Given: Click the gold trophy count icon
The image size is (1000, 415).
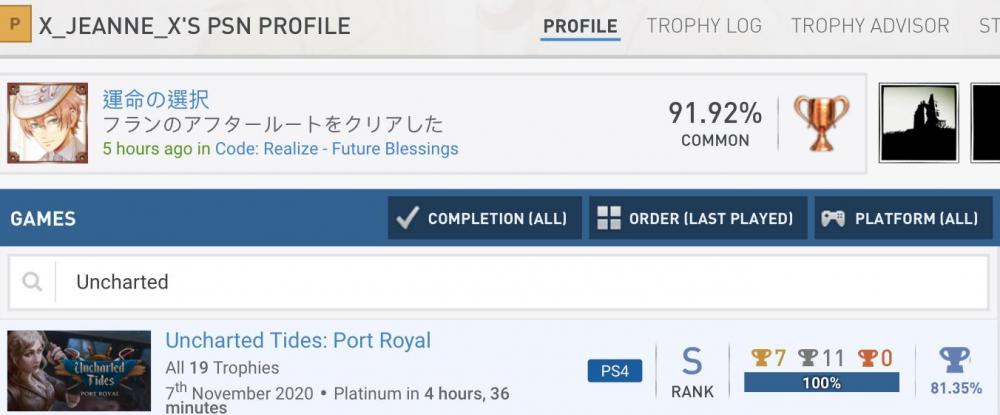Looking at the screenshot, I should [762, 358].
